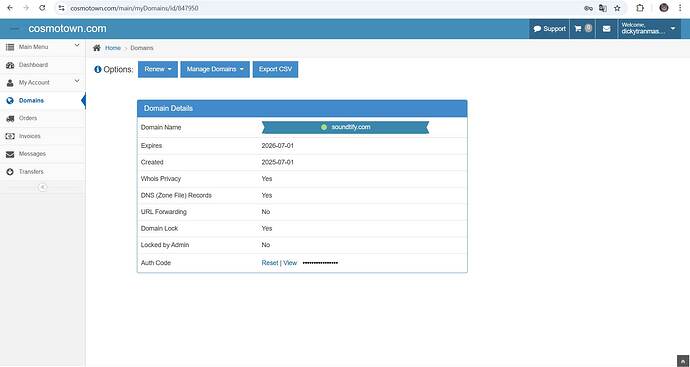The height and width of the screenshot is (367, 690).
Task: Click the masked Auth Code dots
Action: [320, 263]
